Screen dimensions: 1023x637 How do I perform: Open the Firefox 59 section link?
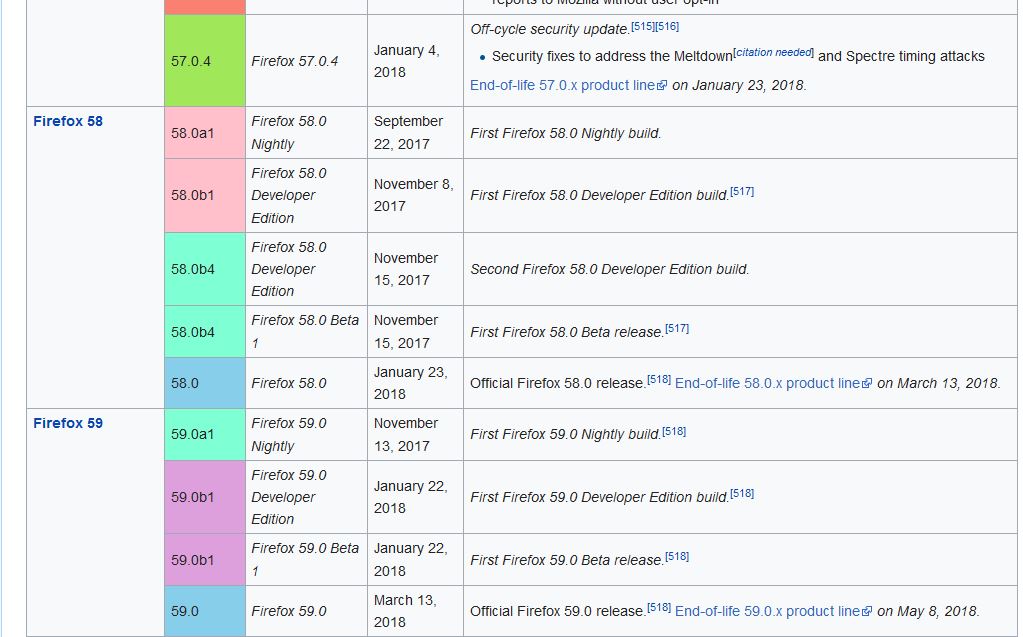(68, 424)
